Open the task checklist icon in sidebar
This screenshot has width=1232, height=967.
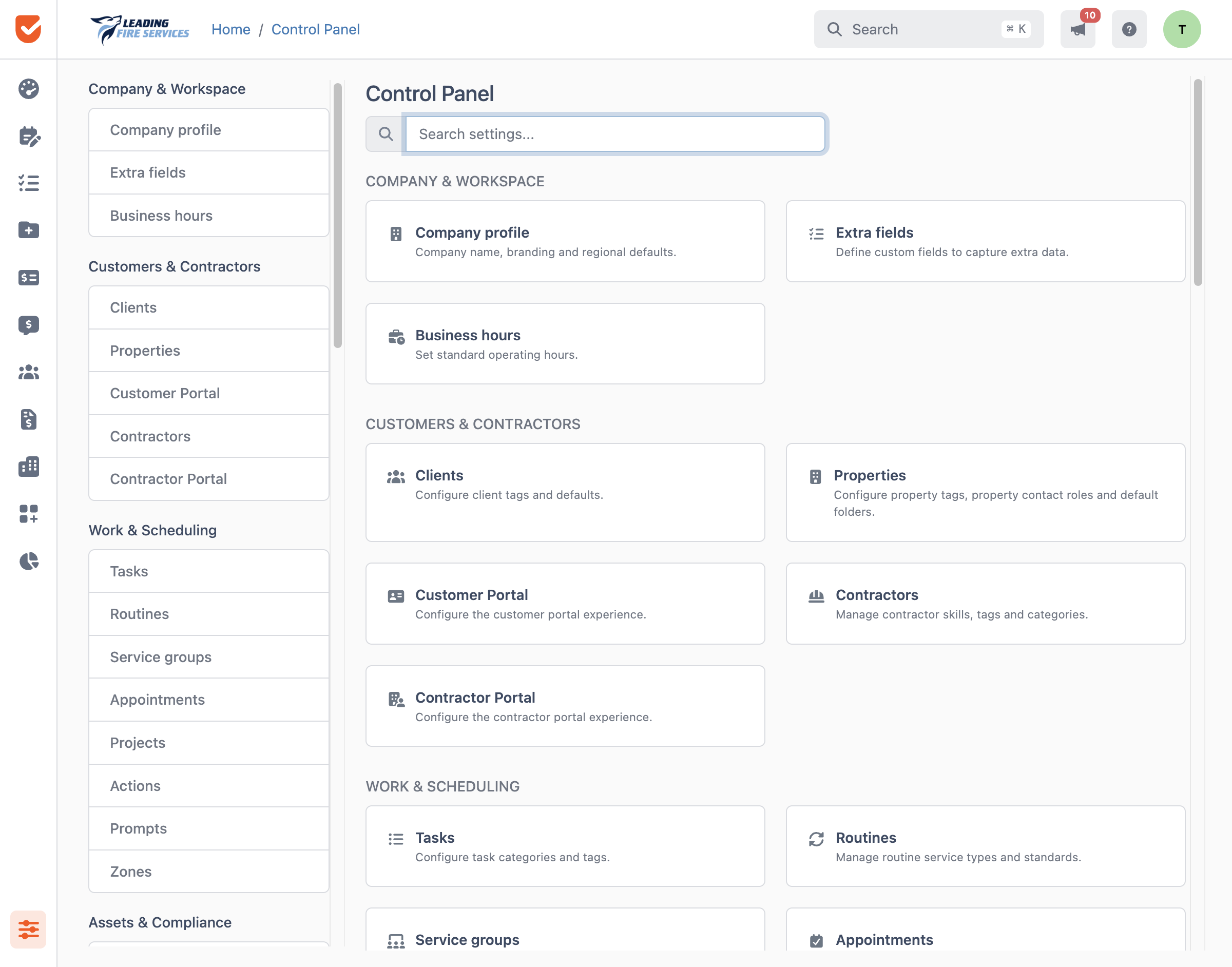click(28, 183)
